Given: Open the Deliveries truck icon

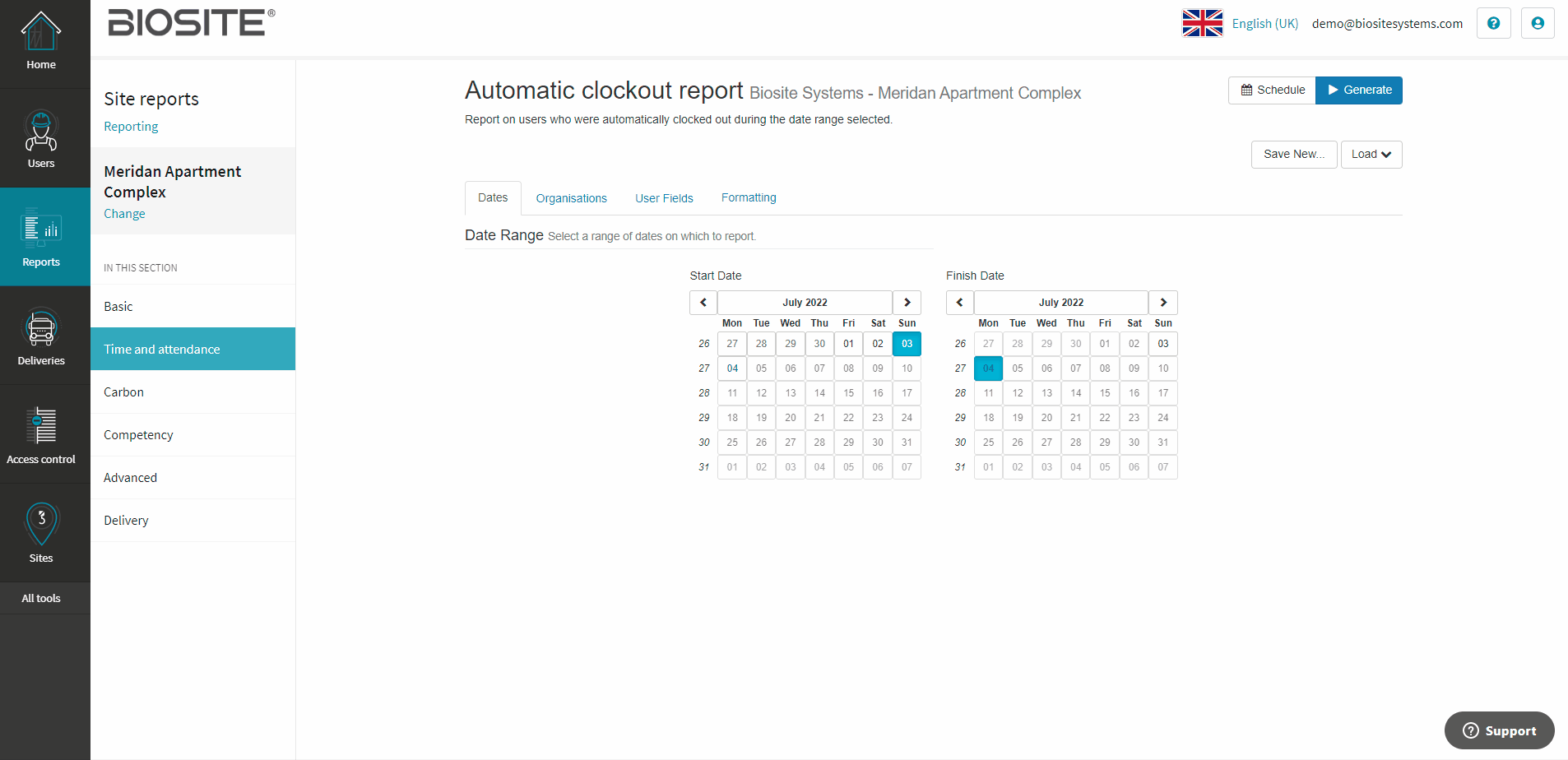Looking at the screenshot, I should coord(41,329).
